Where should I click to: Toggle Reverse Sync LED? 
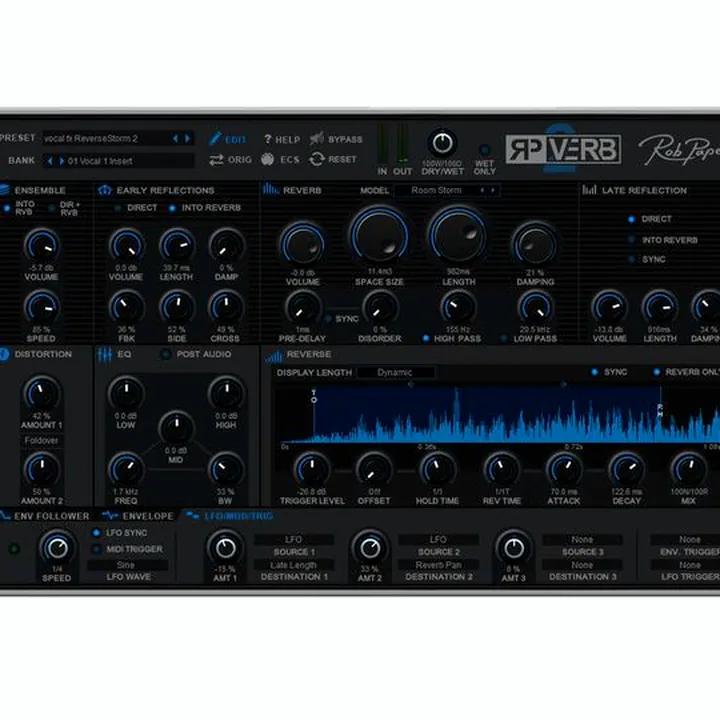[x=595, y=372]
